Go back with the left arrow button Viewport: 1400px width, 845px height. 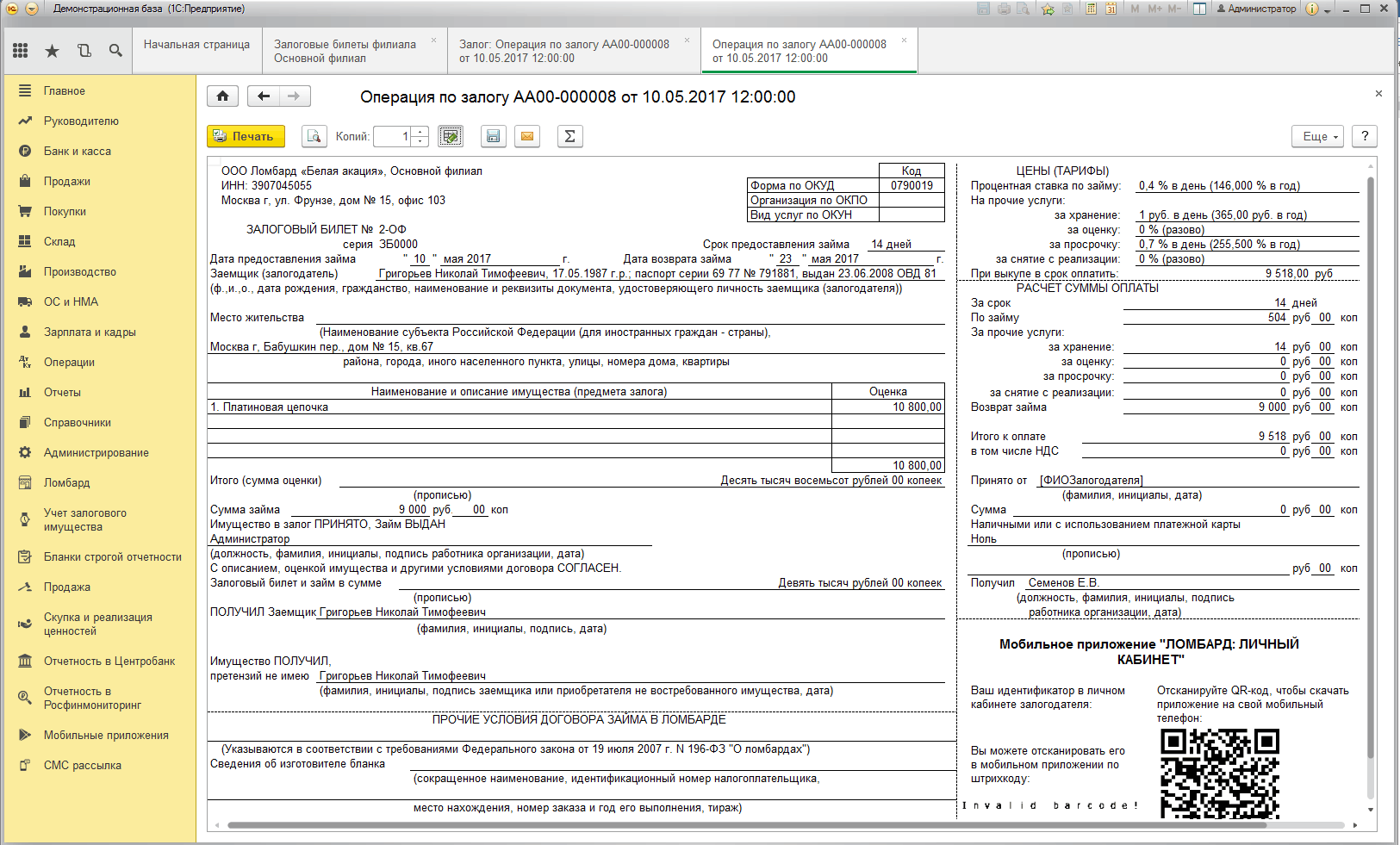point(264,96)
